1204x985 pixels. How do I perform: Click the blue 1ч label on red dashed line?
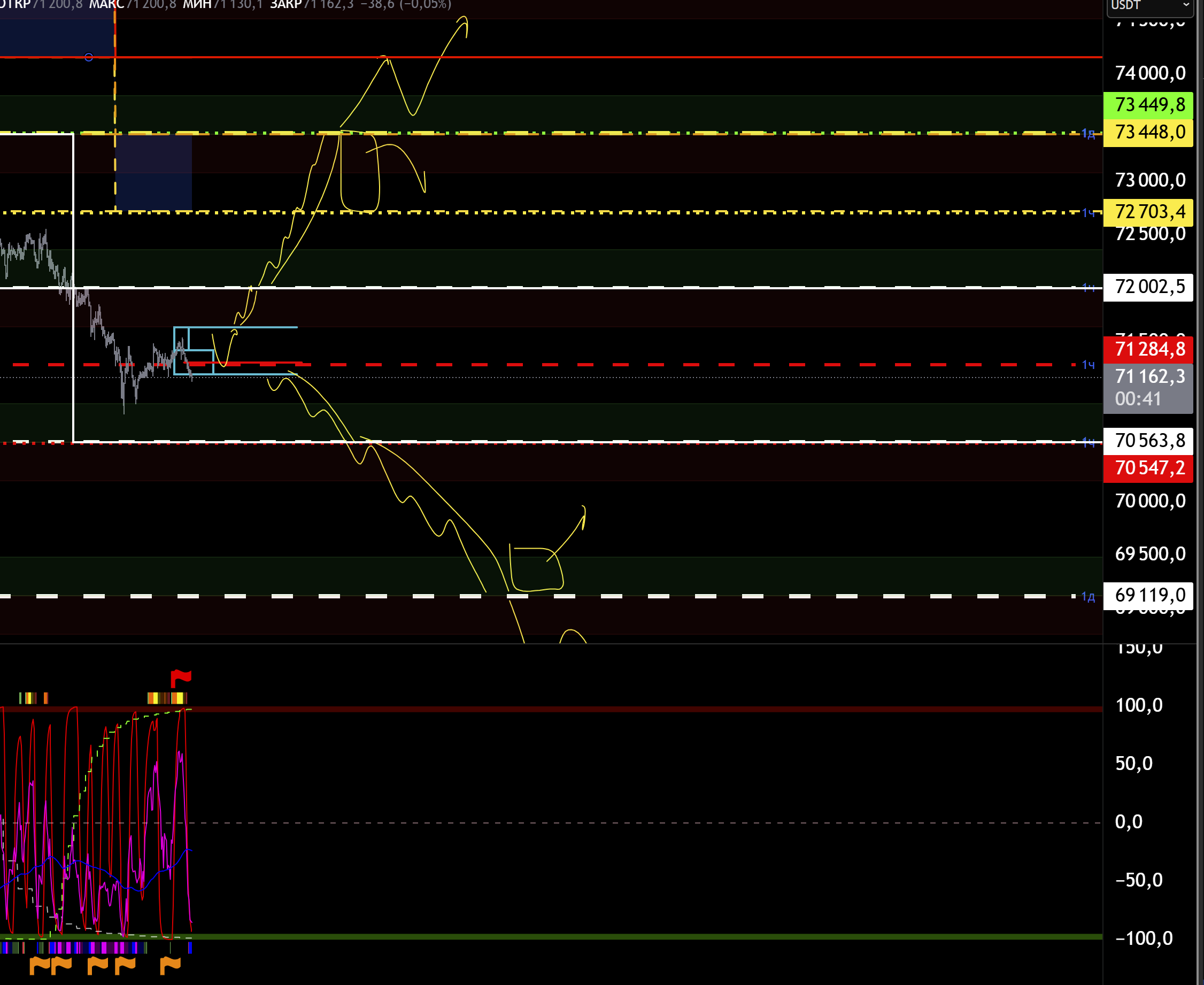[1088, 365]
